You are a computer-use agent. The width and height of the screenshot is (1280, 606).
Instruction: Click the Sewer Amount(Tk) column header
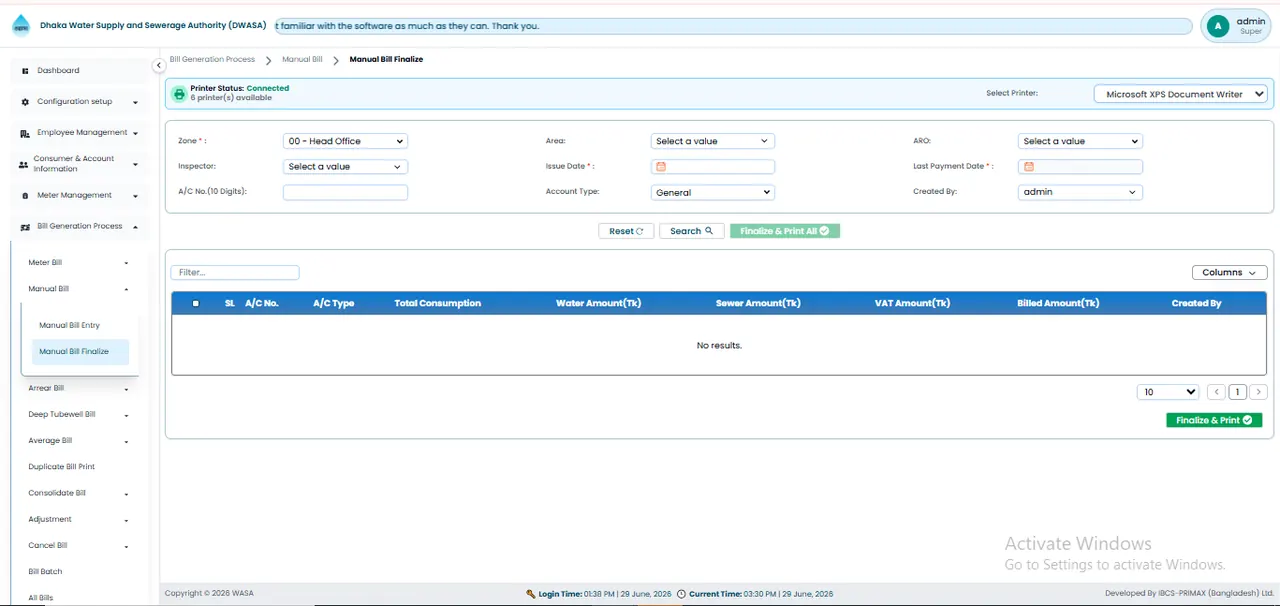(758, 303)
